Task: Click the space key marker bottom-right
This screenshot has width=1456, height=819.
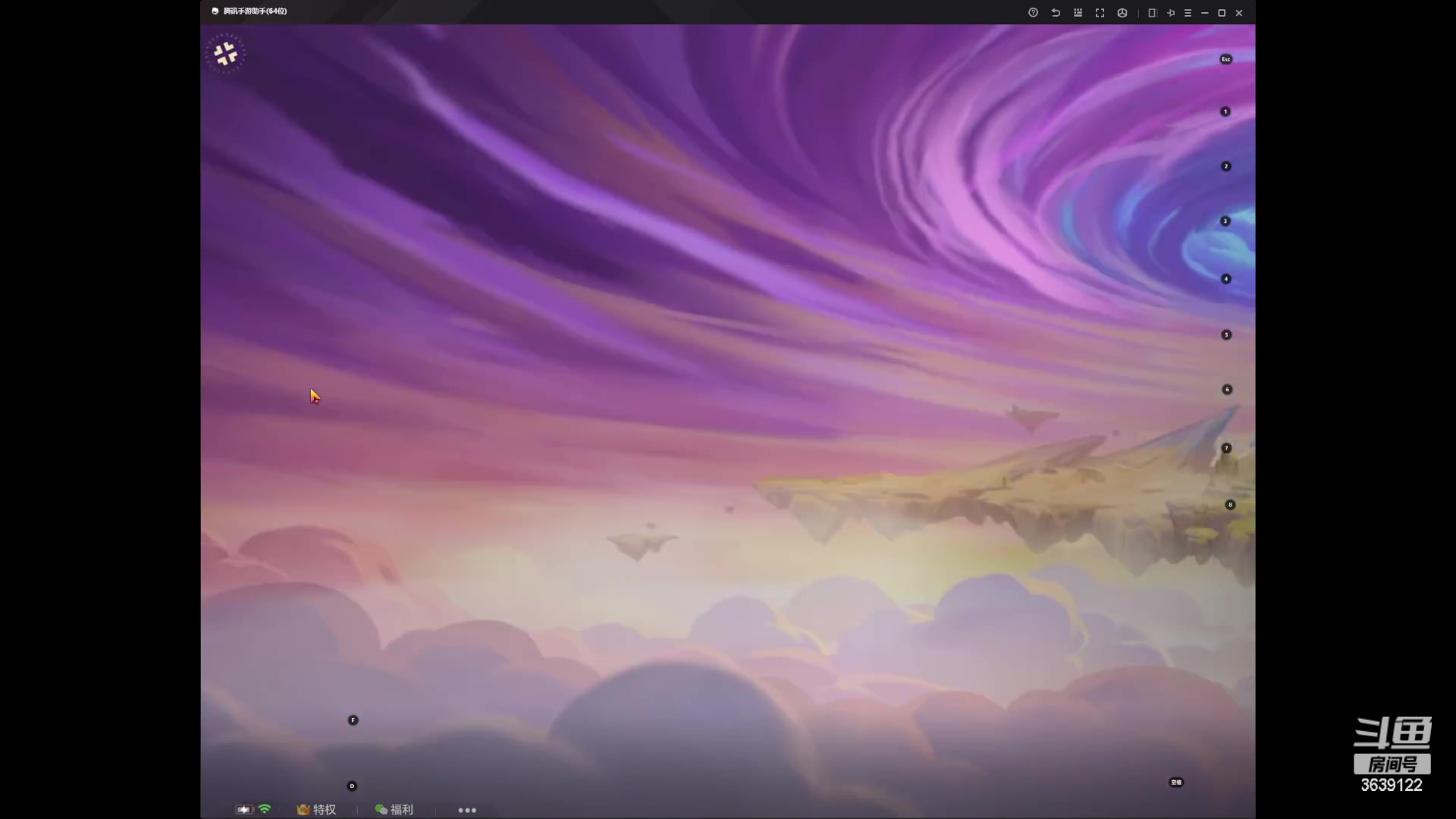Action: [1176, 783]
